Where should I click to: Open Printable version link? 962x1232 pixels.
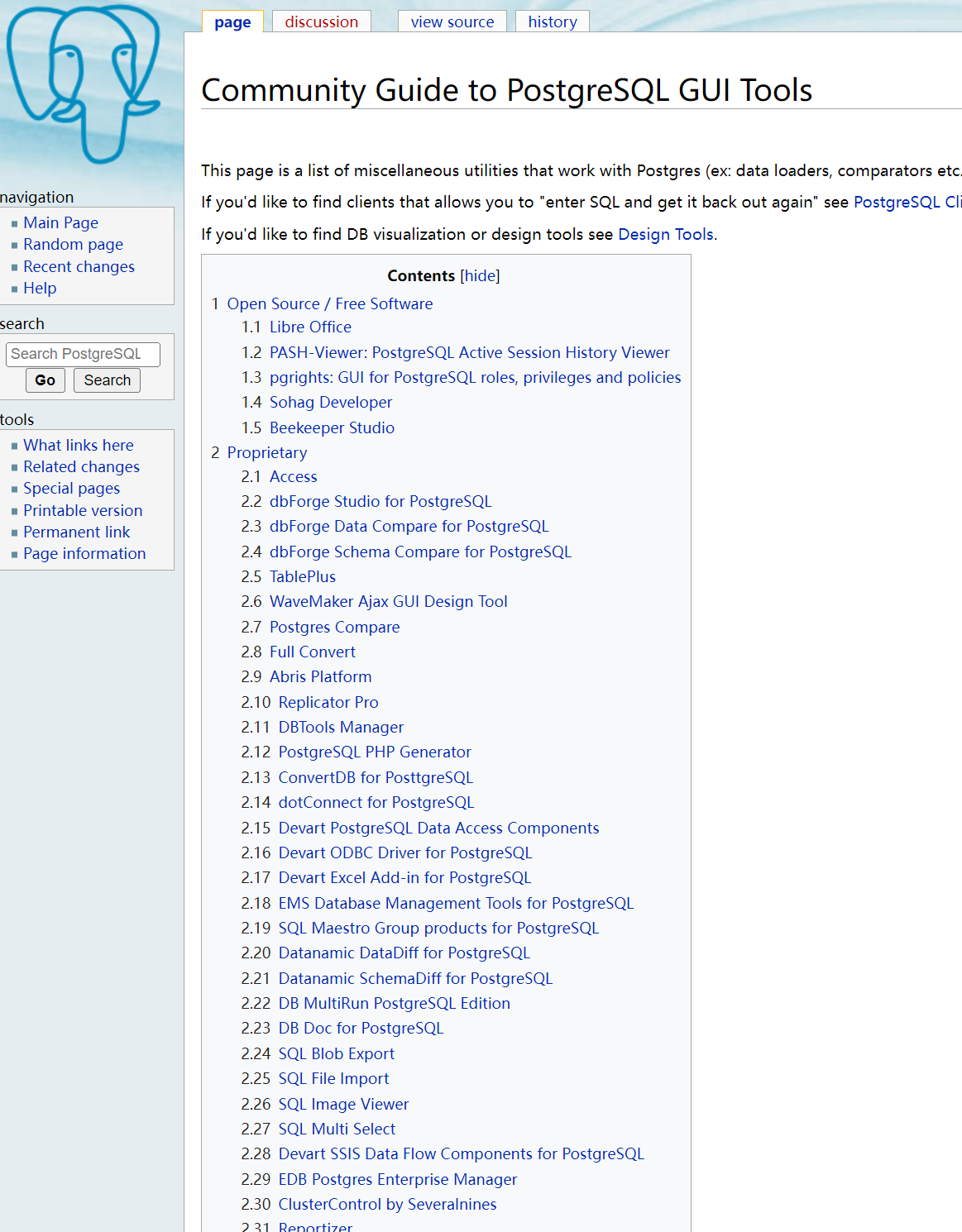tap(83, 510)
